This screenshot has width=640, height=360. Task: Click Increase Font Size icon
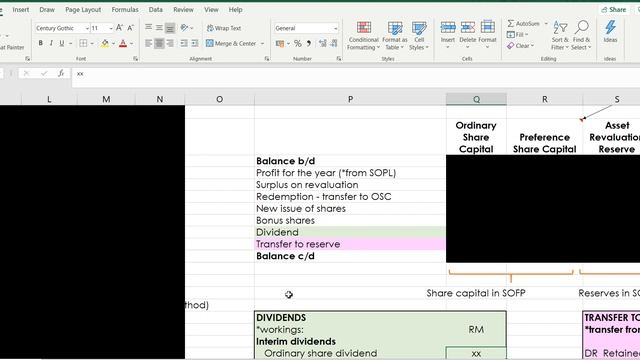pos(119,28)
